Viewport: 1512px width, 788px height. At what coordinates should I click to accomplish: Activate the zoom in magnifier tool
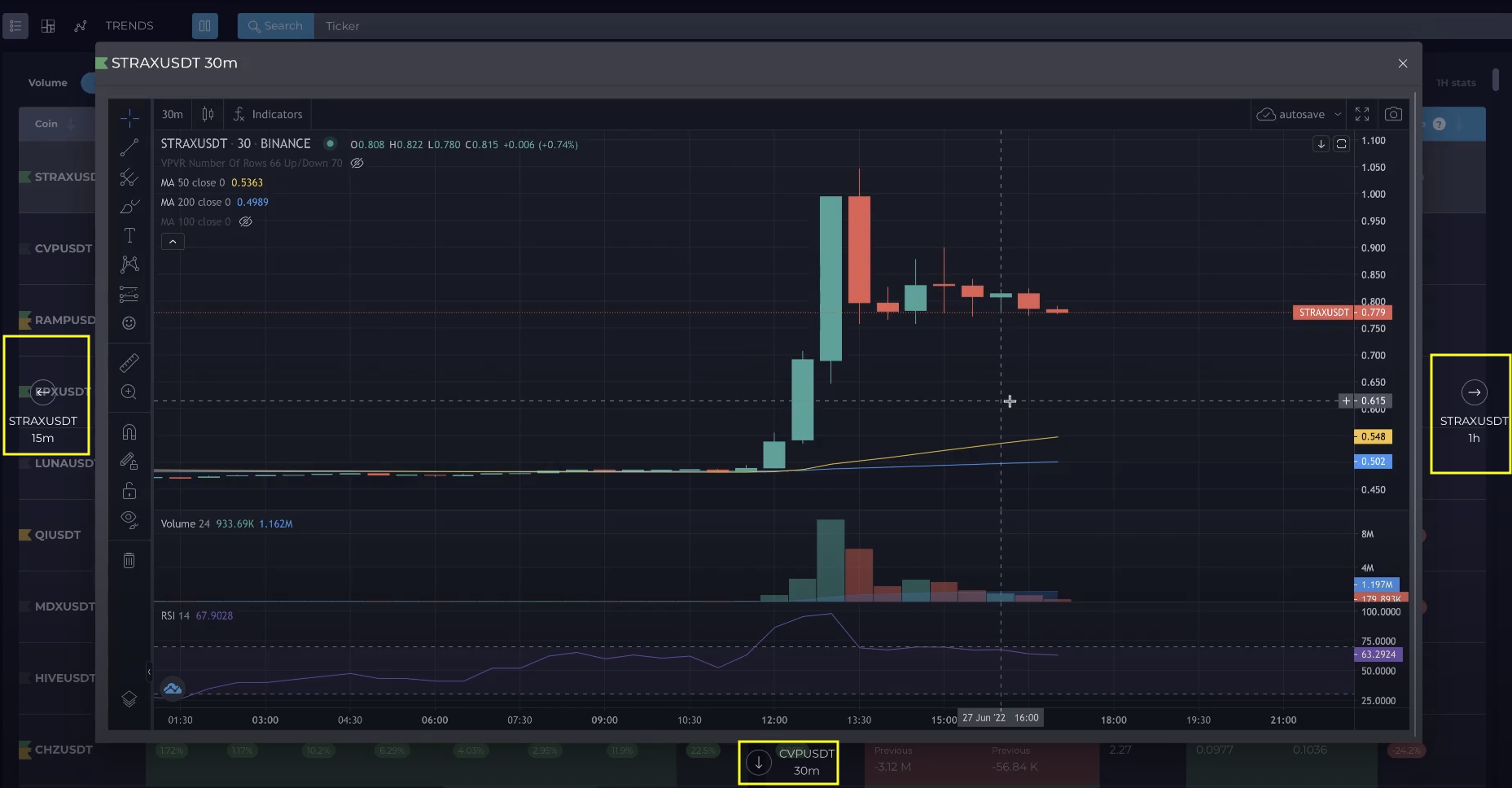pyautogui.click(x=129, y=392)
